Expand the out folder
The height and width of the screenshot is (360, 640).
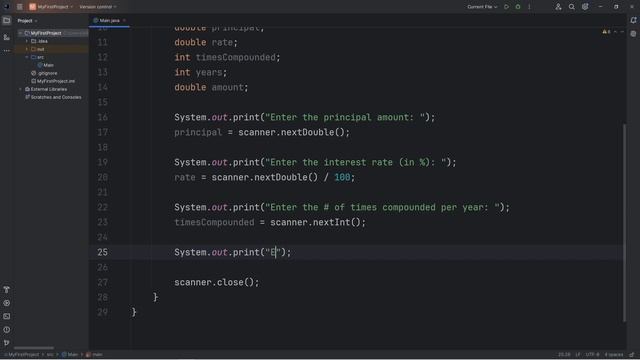pos(27,49)
